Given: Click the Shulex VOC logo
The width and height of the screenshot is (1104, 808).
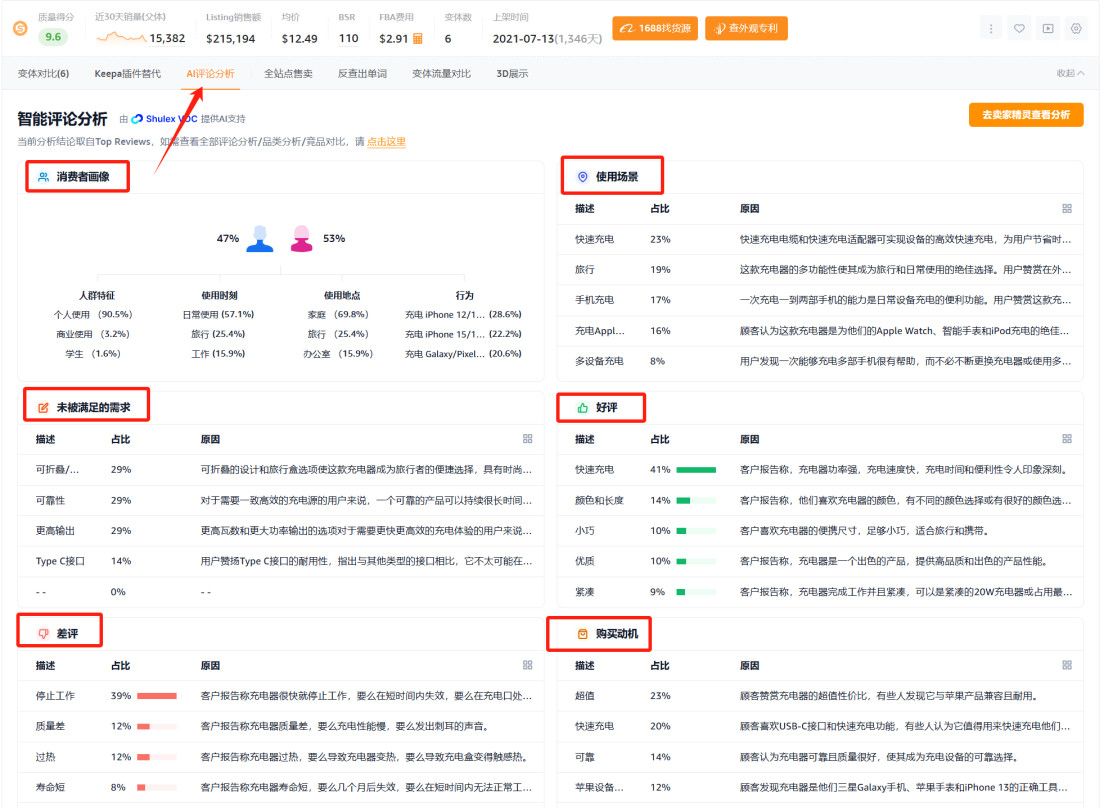Looking at the screenshot, I should (x=164, y=119).
